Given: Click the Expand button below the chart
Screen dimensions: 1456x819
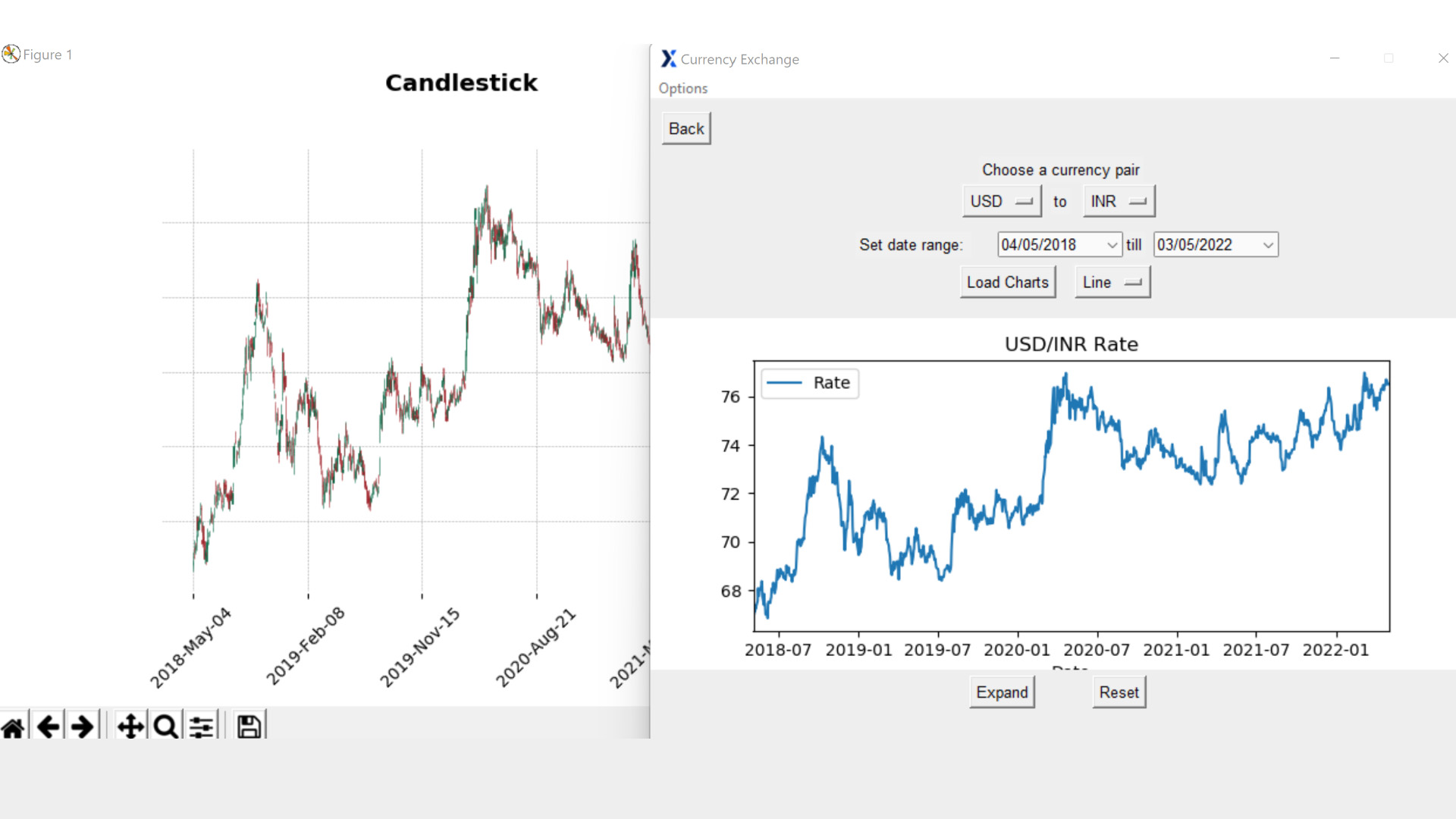Looking at the screenshot, I should (x=1002, y=692).
